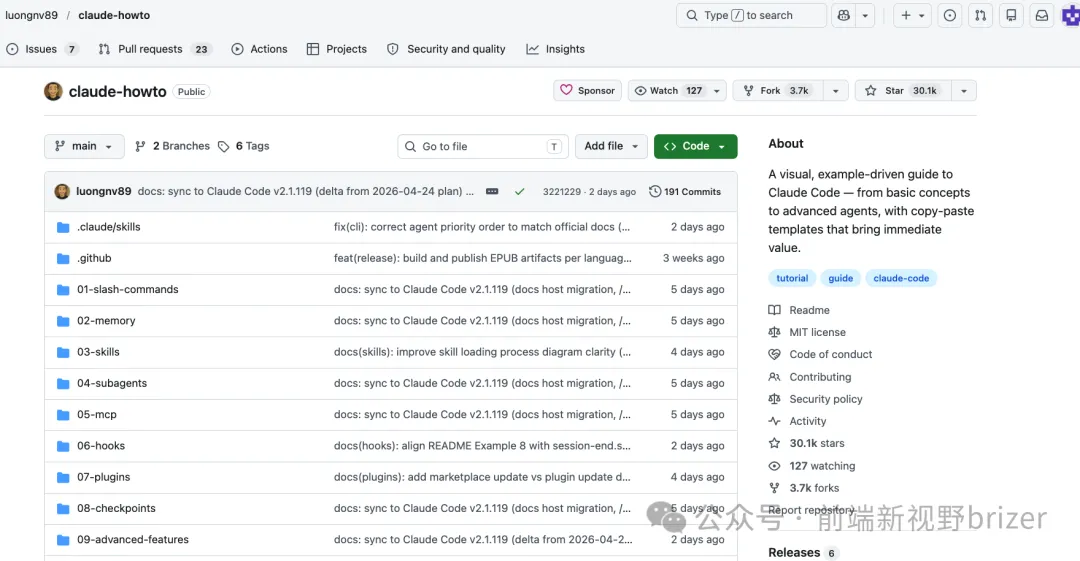Open the issues icon in top header
1080x561 pixels.
tap(950, 15)
